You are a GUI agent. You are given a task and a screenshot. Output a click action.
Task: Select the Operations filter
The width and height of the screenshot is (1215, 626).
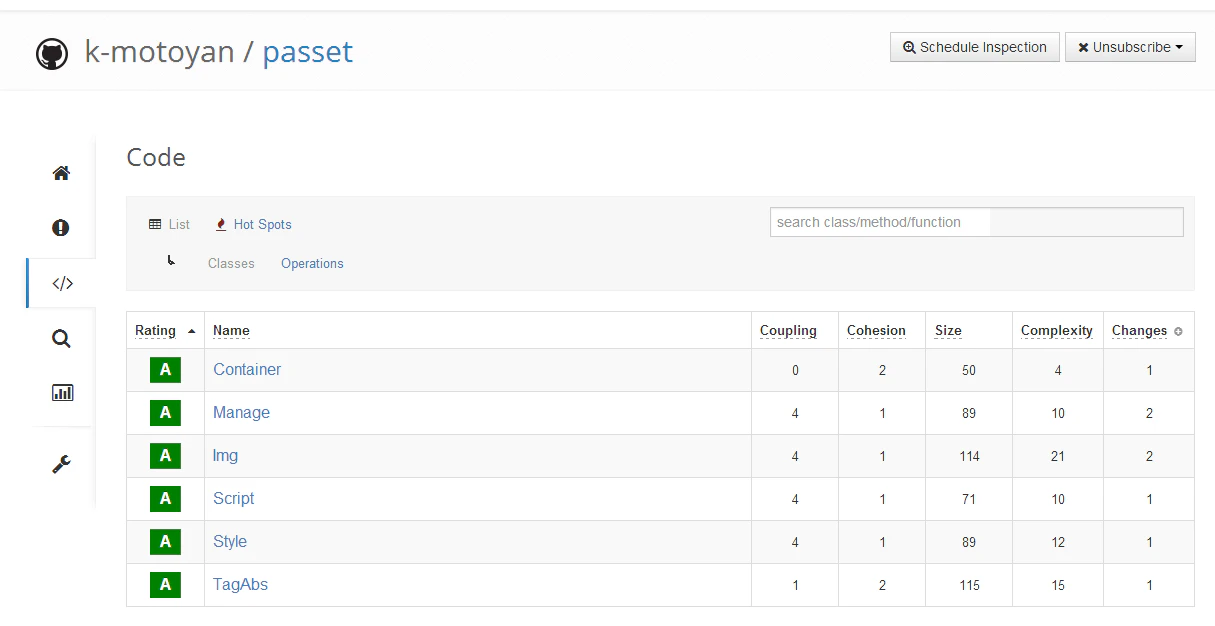point(312,264)
